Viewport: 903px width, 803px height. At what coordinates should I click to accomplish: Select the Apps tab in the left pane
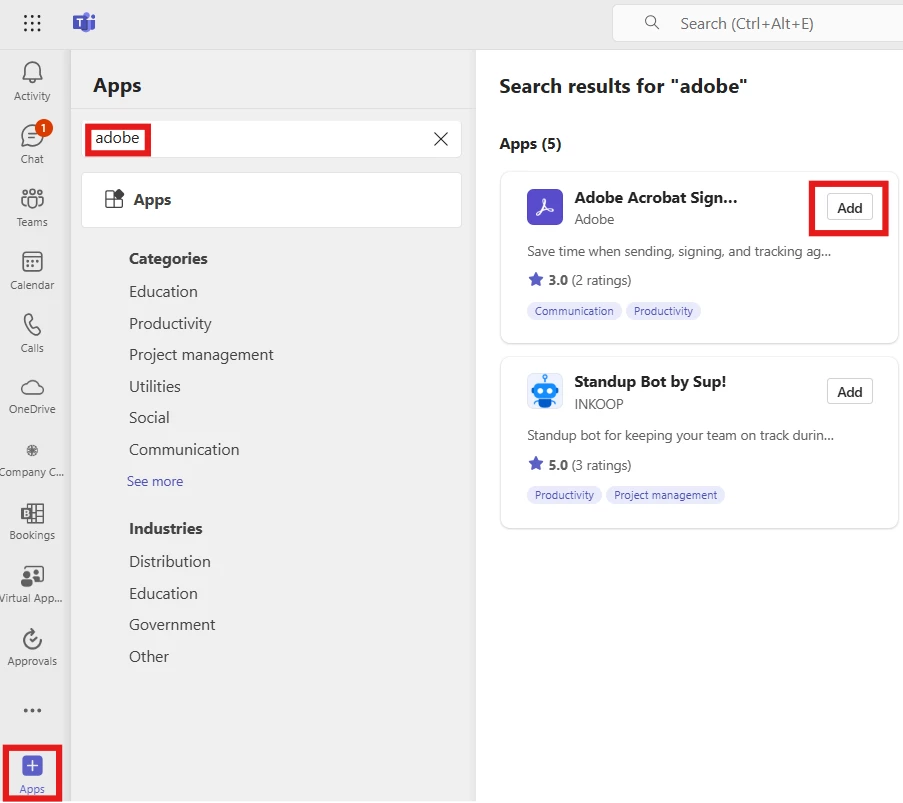[271, 200]
